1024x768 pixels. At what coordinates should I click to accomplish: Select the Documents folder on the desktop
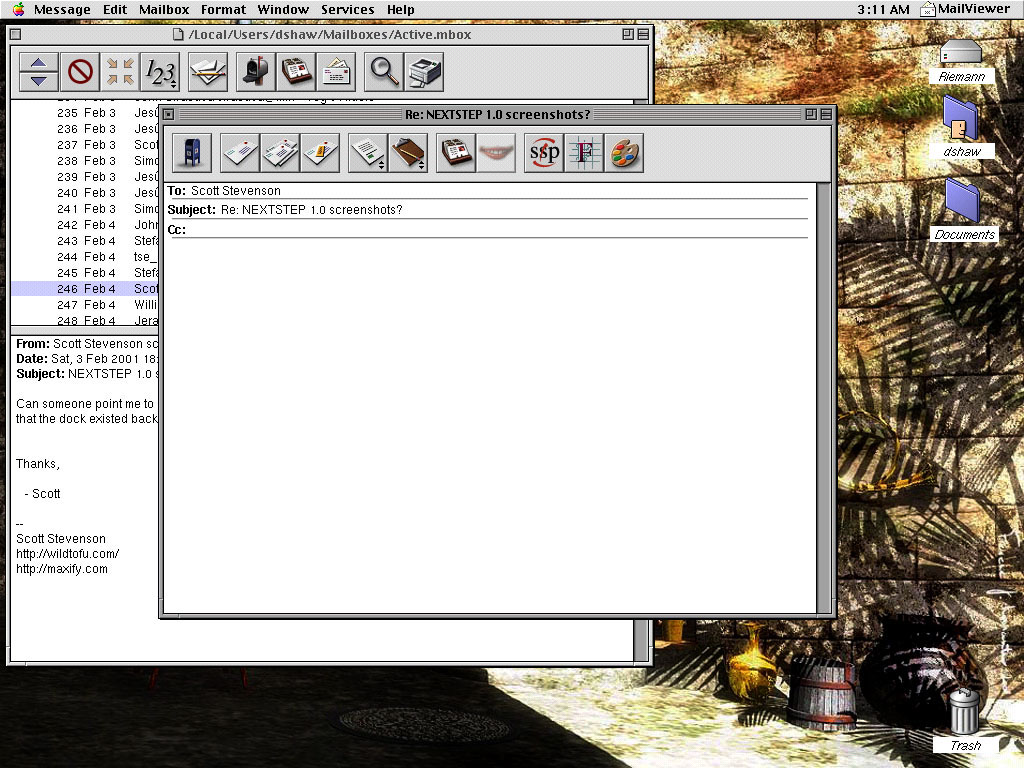(964, 210)
